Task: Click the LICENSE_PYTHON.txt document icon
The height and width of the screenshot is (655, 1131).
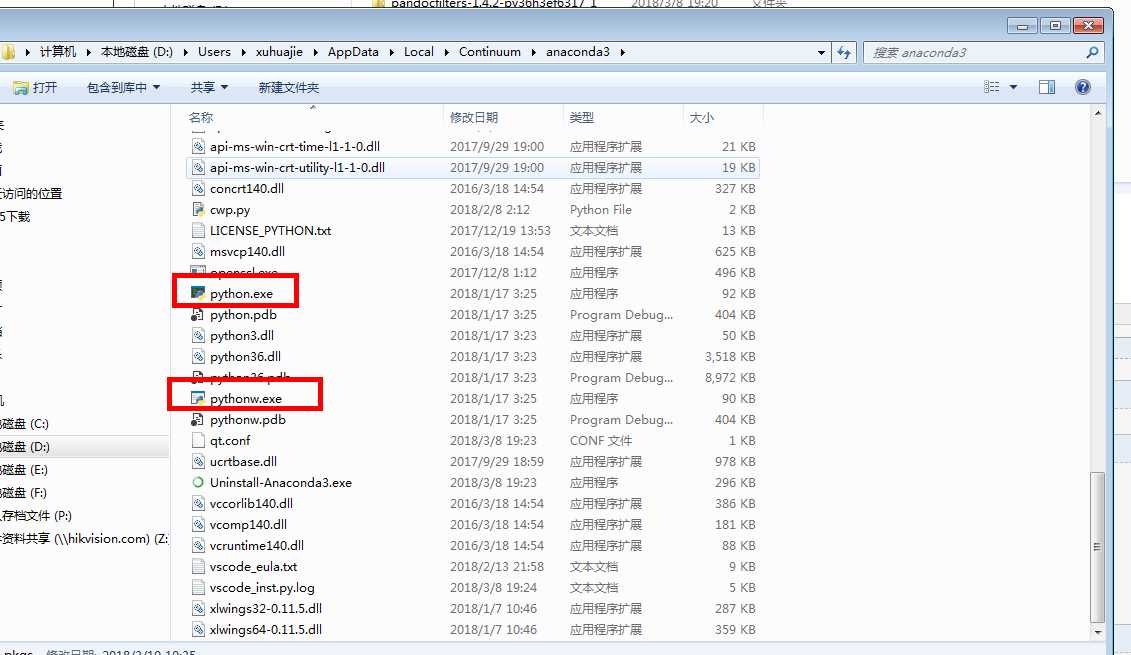Action: (x=198, y=230)
